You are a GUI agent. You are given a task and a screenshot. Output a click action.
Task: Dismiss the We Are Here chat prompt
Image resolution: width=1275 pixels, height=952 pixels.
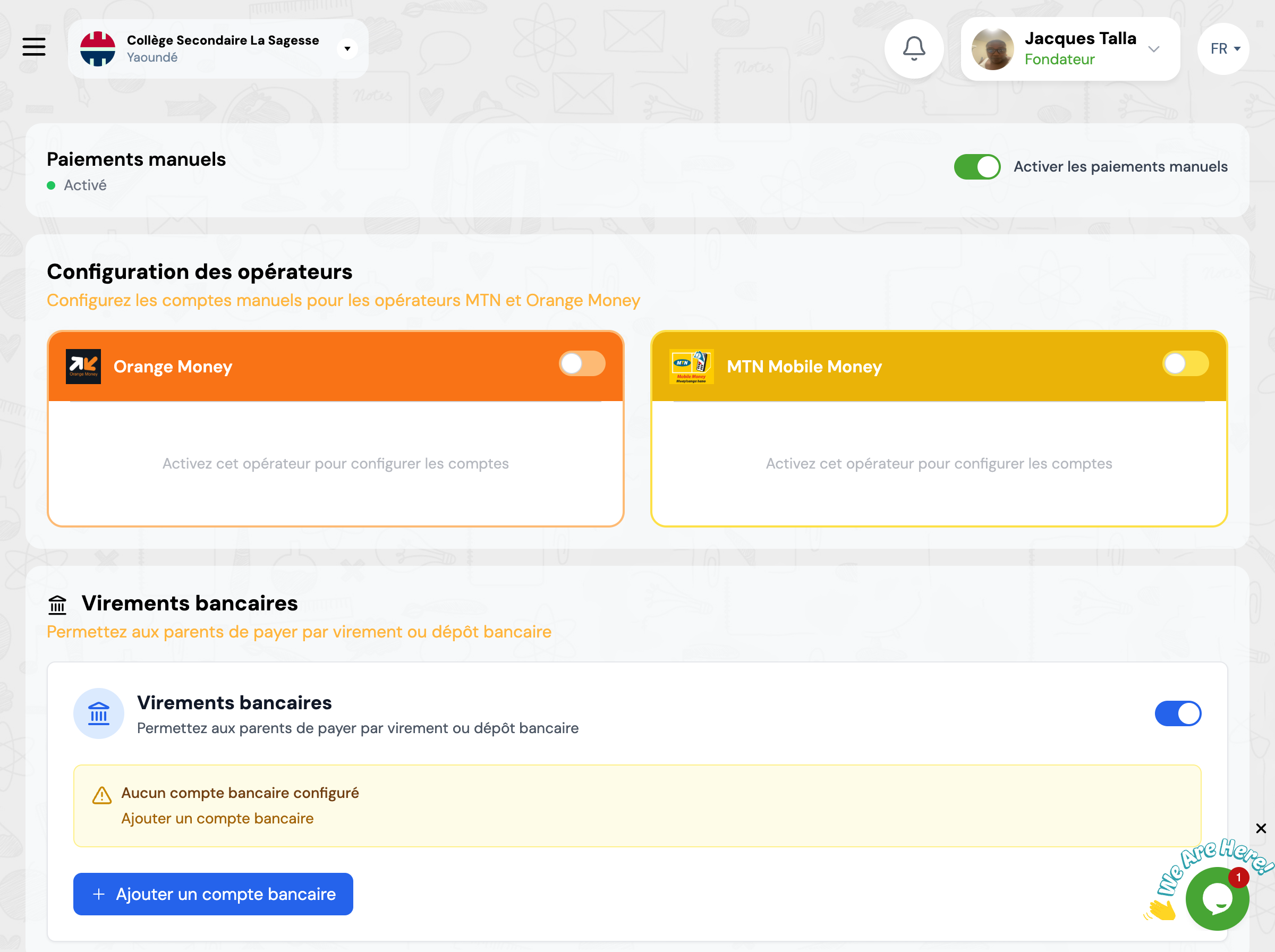click(x=1261, y=828)
